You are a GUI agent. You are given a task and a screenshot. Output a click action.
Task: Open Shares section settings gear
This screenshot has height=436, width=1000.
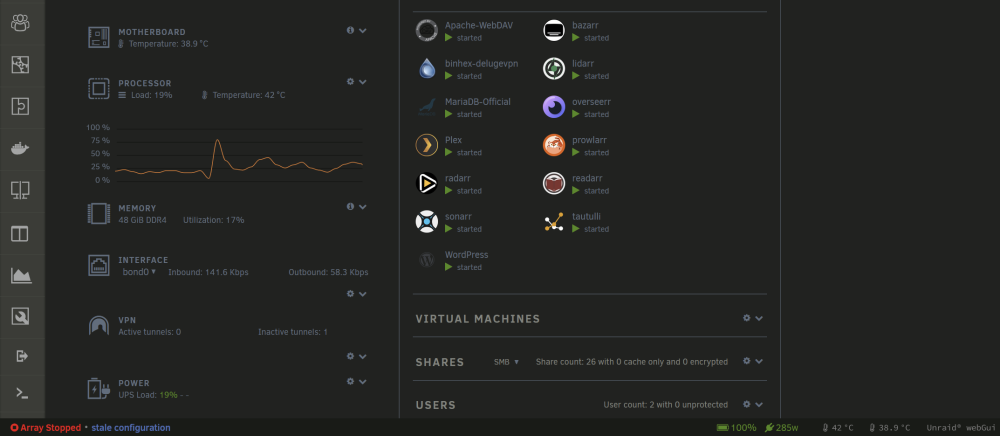point(746,361)
